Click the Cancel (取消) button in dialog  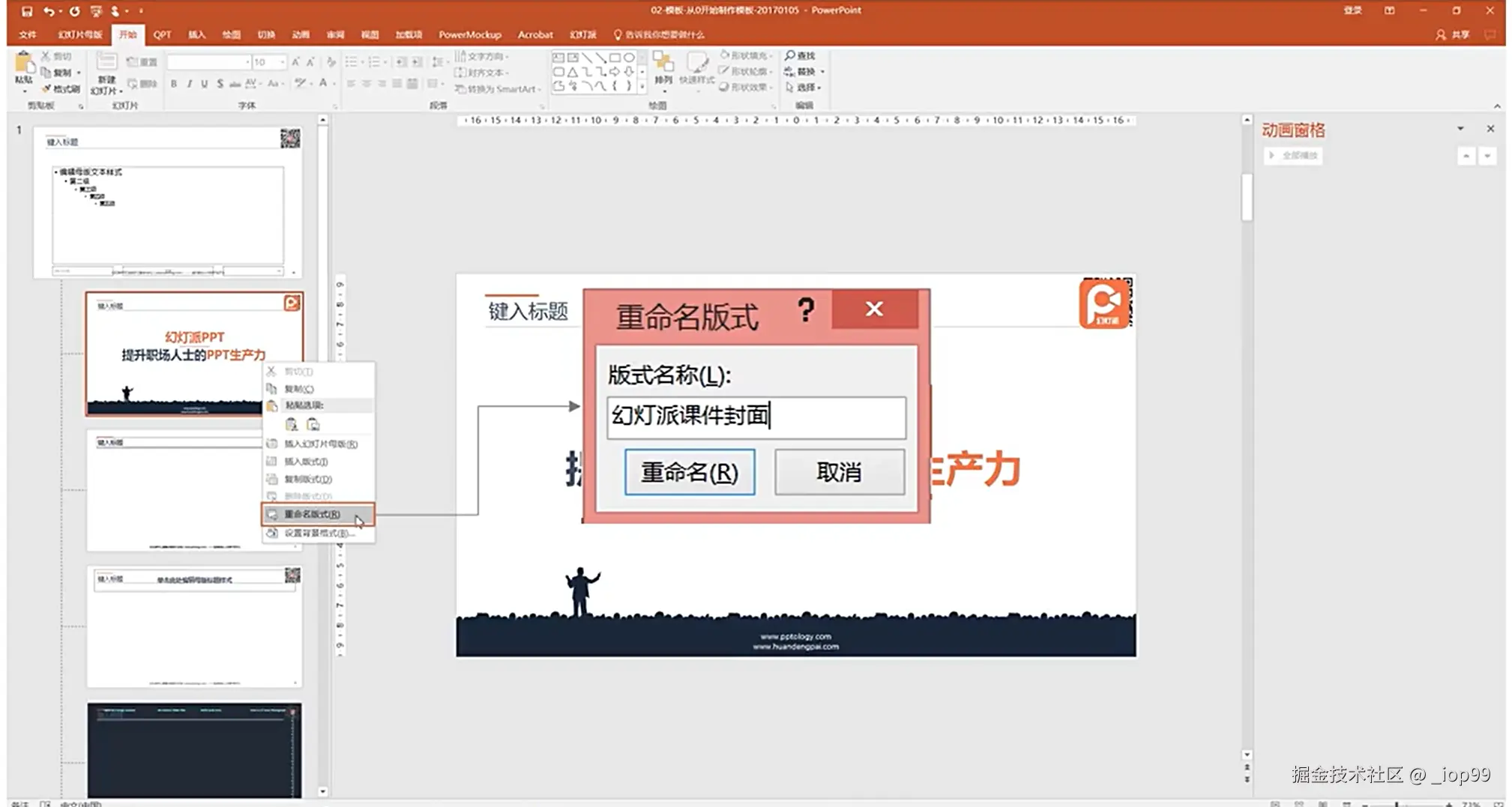click(840, 472)
